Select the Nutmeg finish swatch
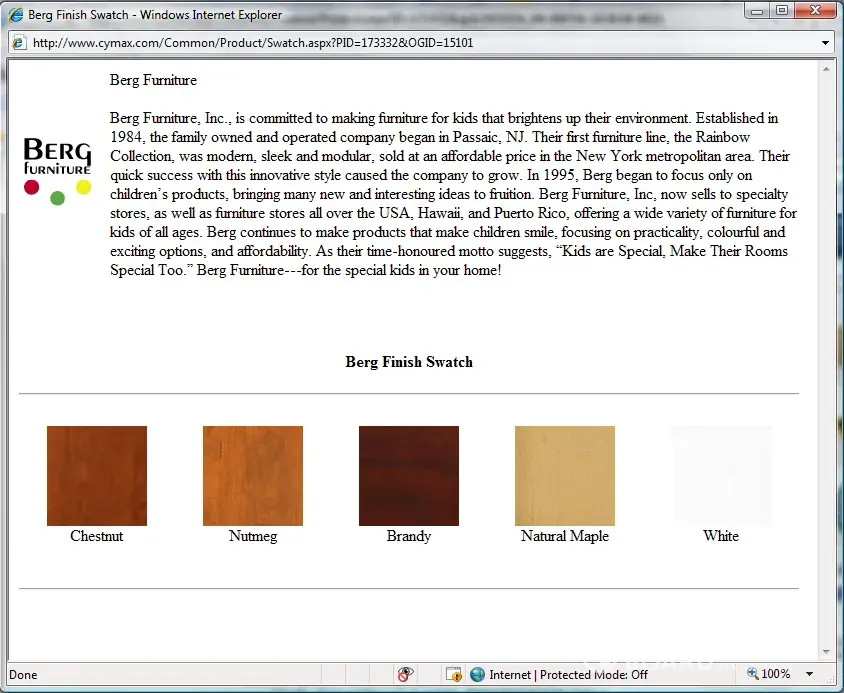844x693 pixels. pos(253,476)
